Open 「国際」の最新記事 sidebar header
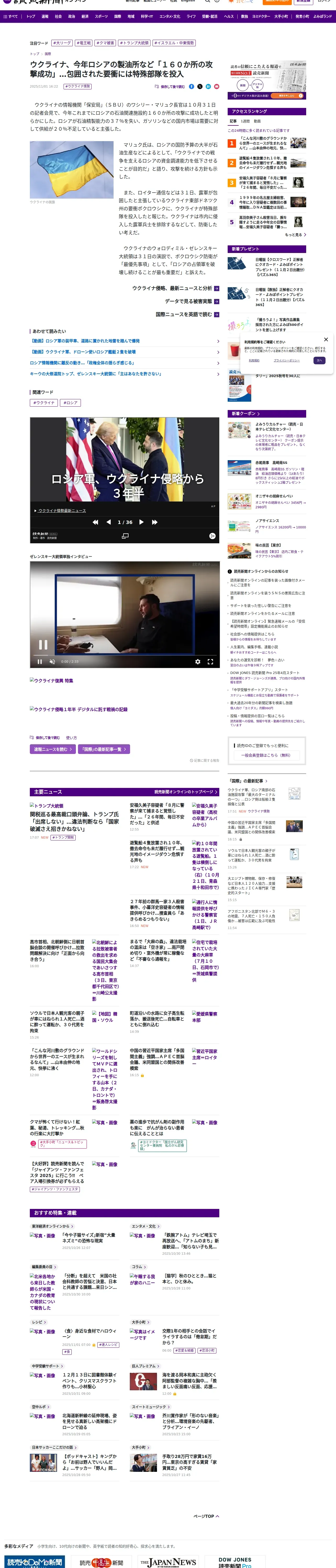Screen dimensions: 336x1568 click(248, 781)
